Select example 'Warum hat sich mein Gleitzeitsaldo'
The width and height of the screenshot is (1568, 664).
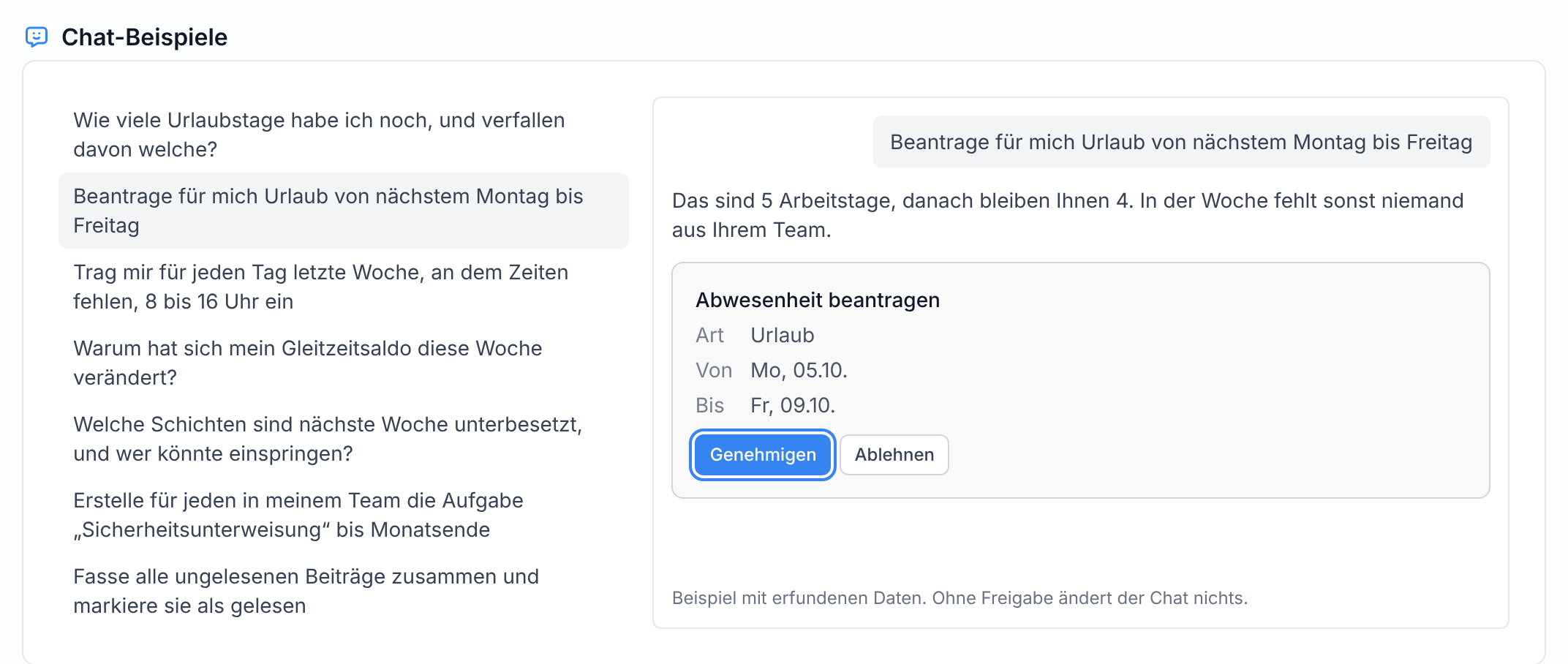coord(344,363)
